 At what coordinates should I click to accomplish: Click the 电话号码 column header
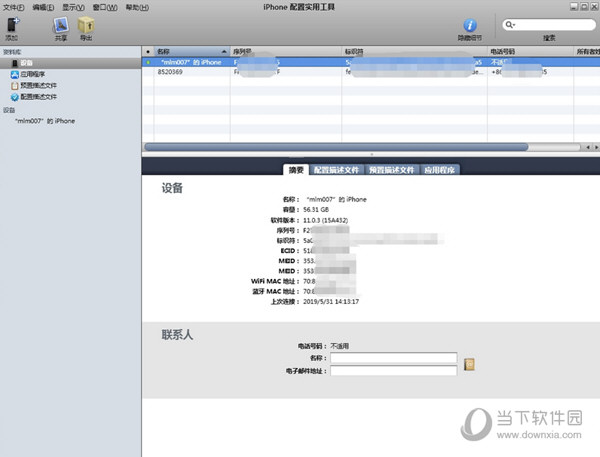pyautogui.click(x=530, y=51)
